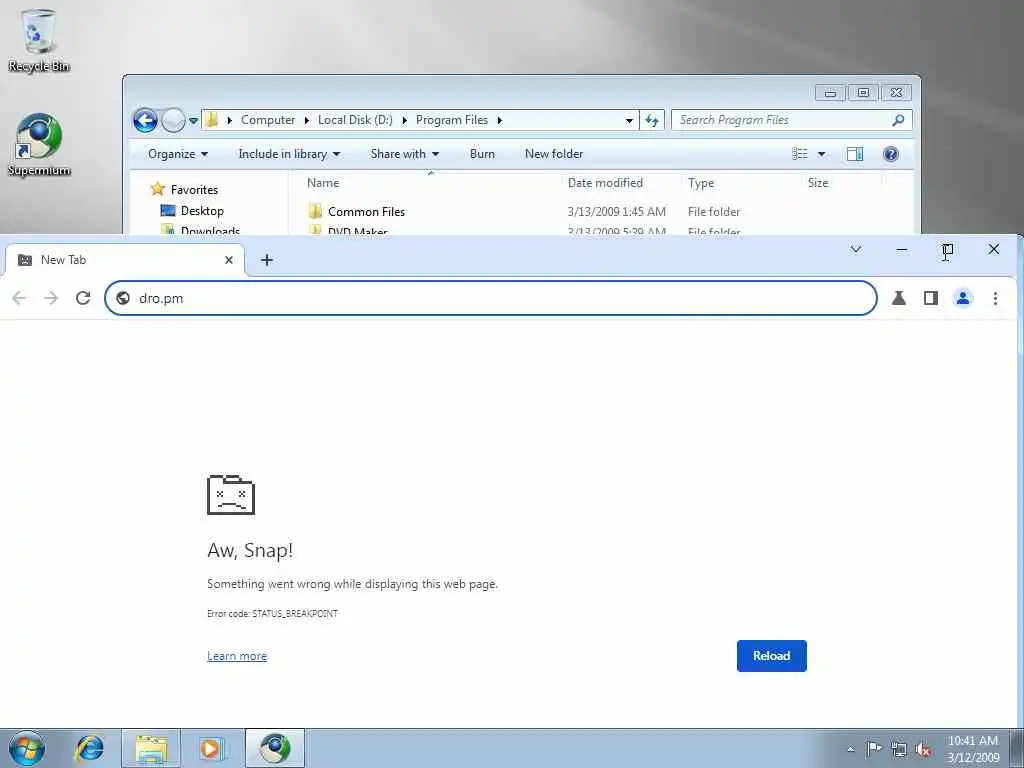Expand the arrow after the Program Files breadcrumb
Screen dimensions: 1024x768
click(500, 120)
